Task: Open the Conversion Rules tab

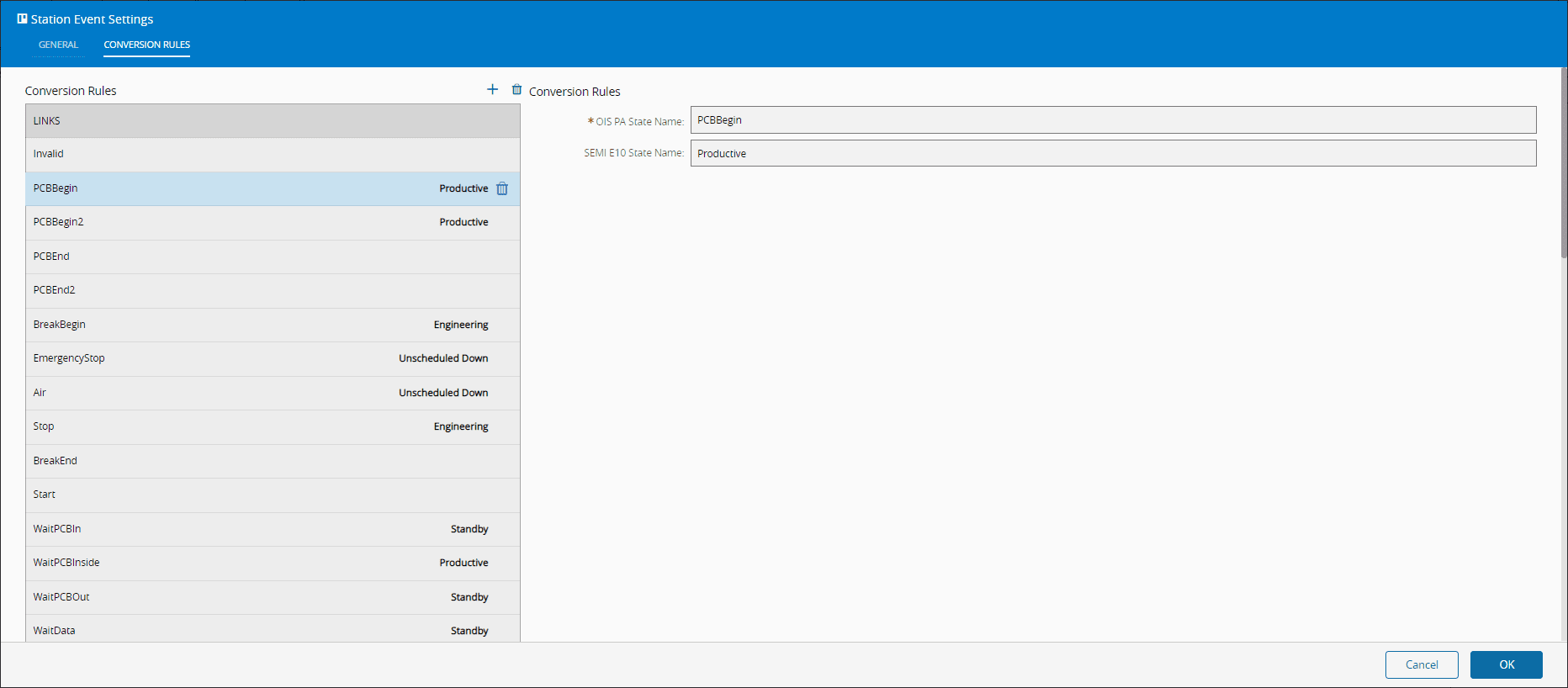Action: (146, 45)
